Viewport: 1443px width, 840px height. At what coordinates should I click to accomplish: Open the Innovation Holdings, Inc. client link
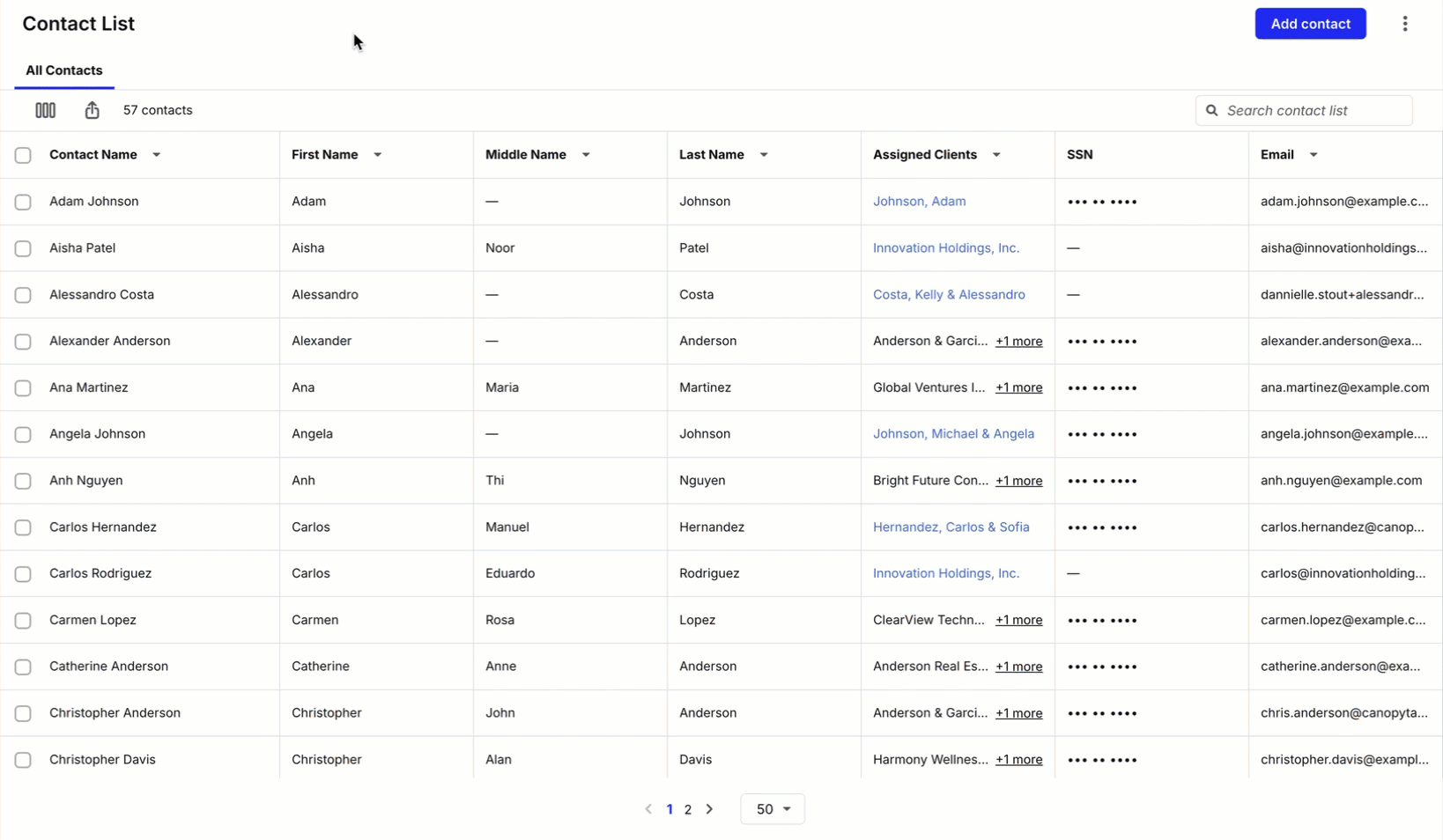[x=945, y=248]
